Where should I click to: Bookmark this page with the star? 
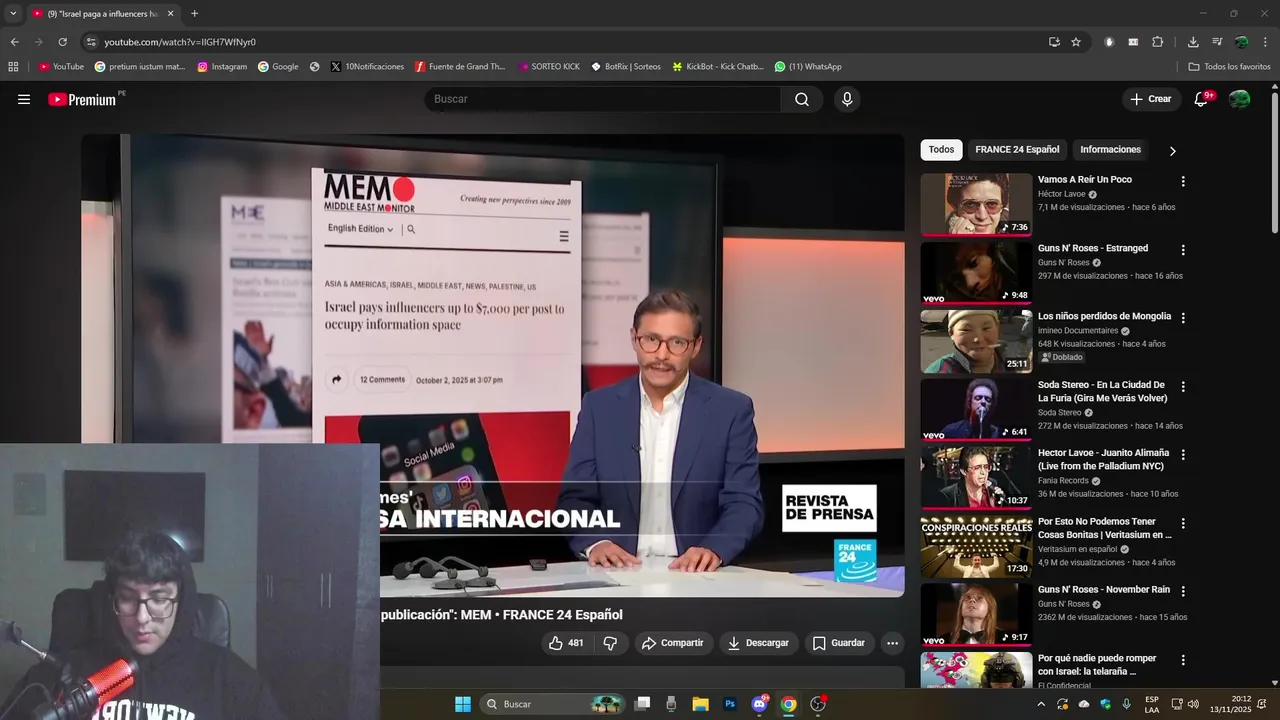pos(1076,42)
